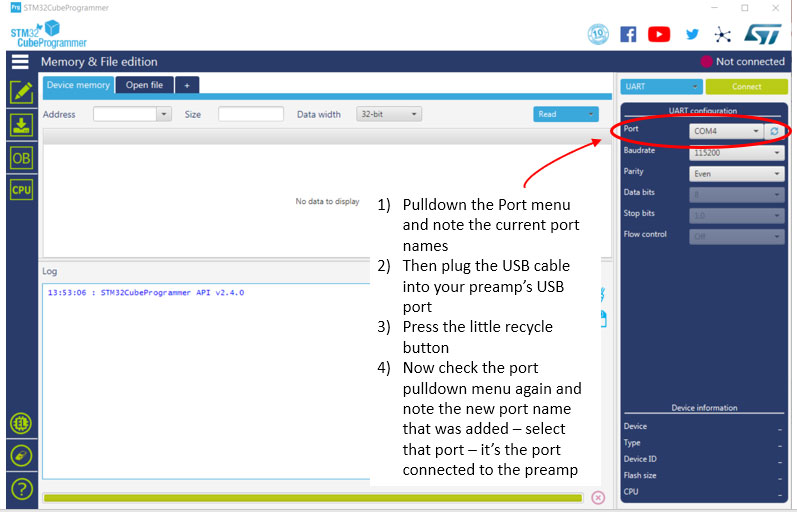Add a new tab with plus tab
This screenshot has height=512, width=797.
point(187,85)
